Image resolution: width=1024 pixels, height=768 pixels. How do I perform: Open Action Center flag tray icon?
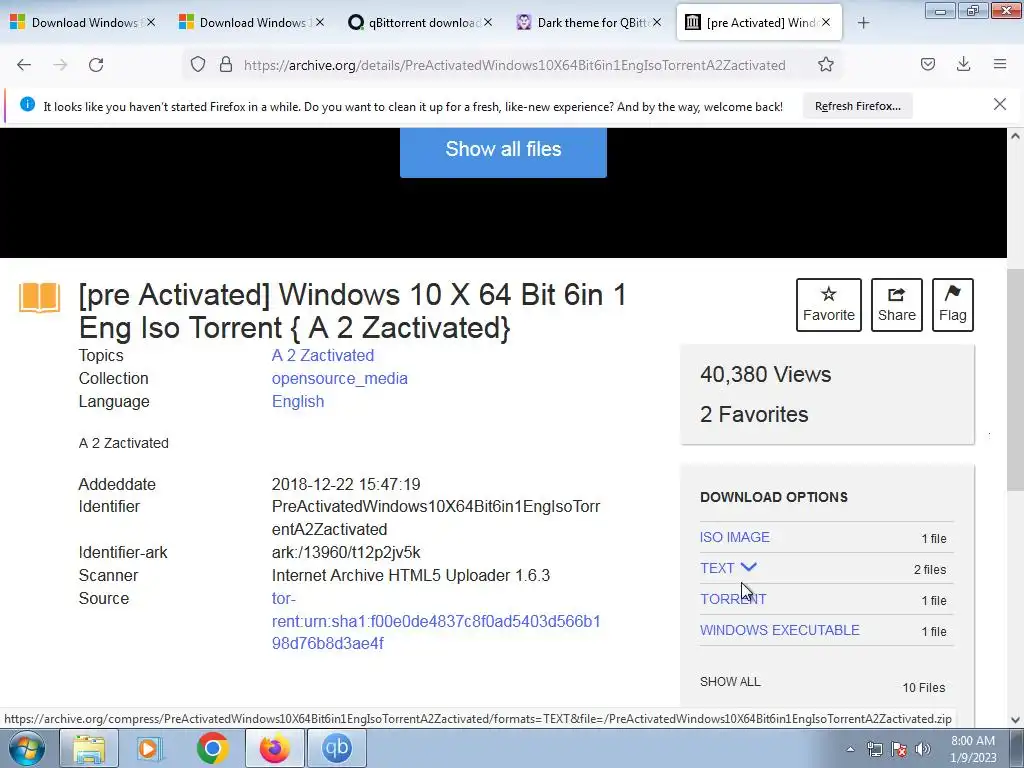899,749
